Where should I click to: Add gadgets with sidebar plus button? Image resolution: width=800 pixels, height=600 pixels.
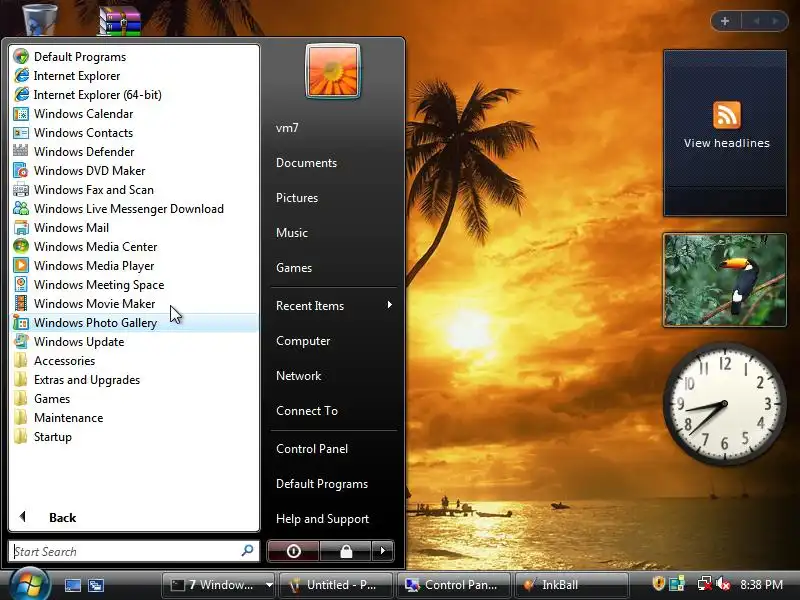coord(725,21)
